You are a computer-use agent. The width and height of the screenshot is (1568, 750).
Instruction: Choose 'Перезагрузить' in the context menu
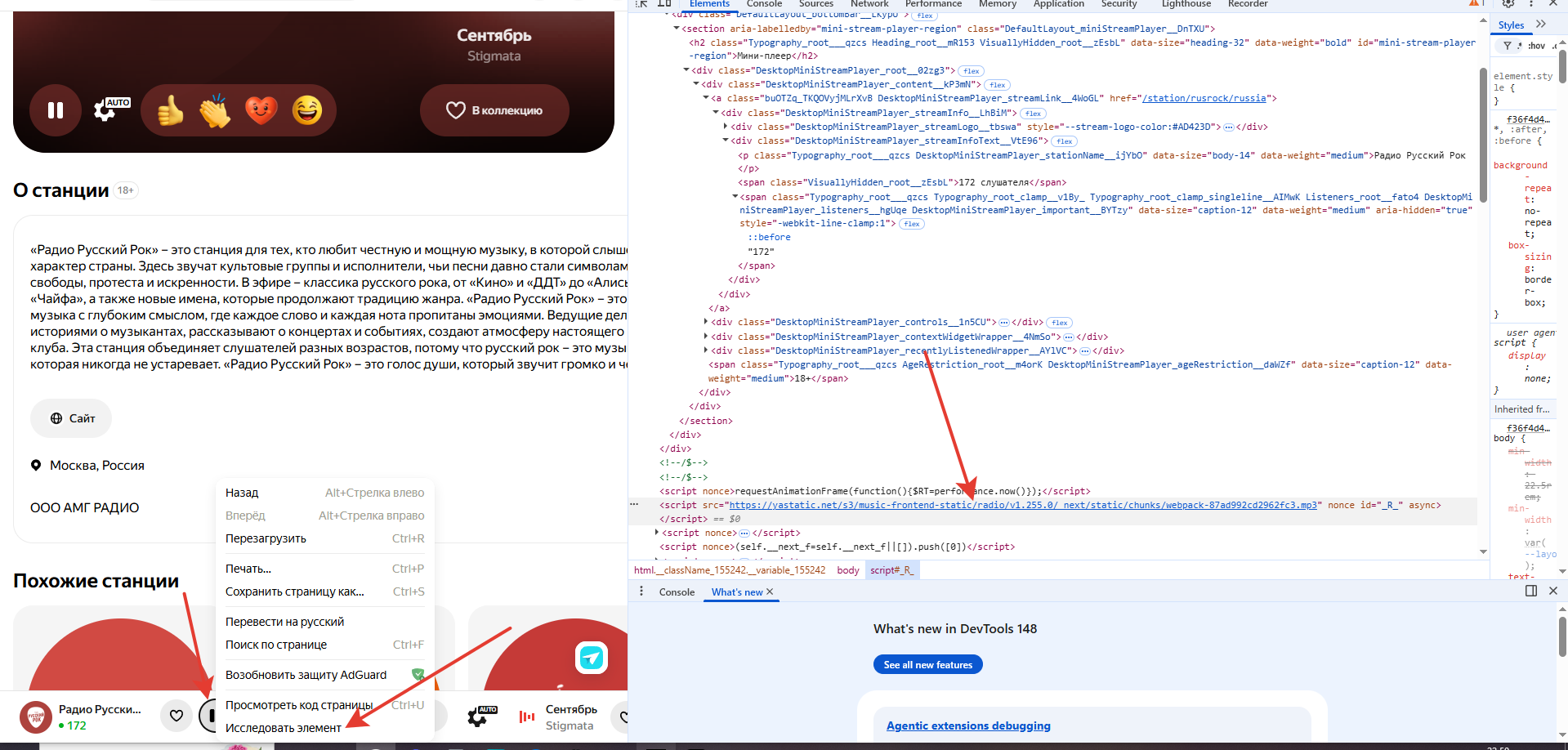324,538
